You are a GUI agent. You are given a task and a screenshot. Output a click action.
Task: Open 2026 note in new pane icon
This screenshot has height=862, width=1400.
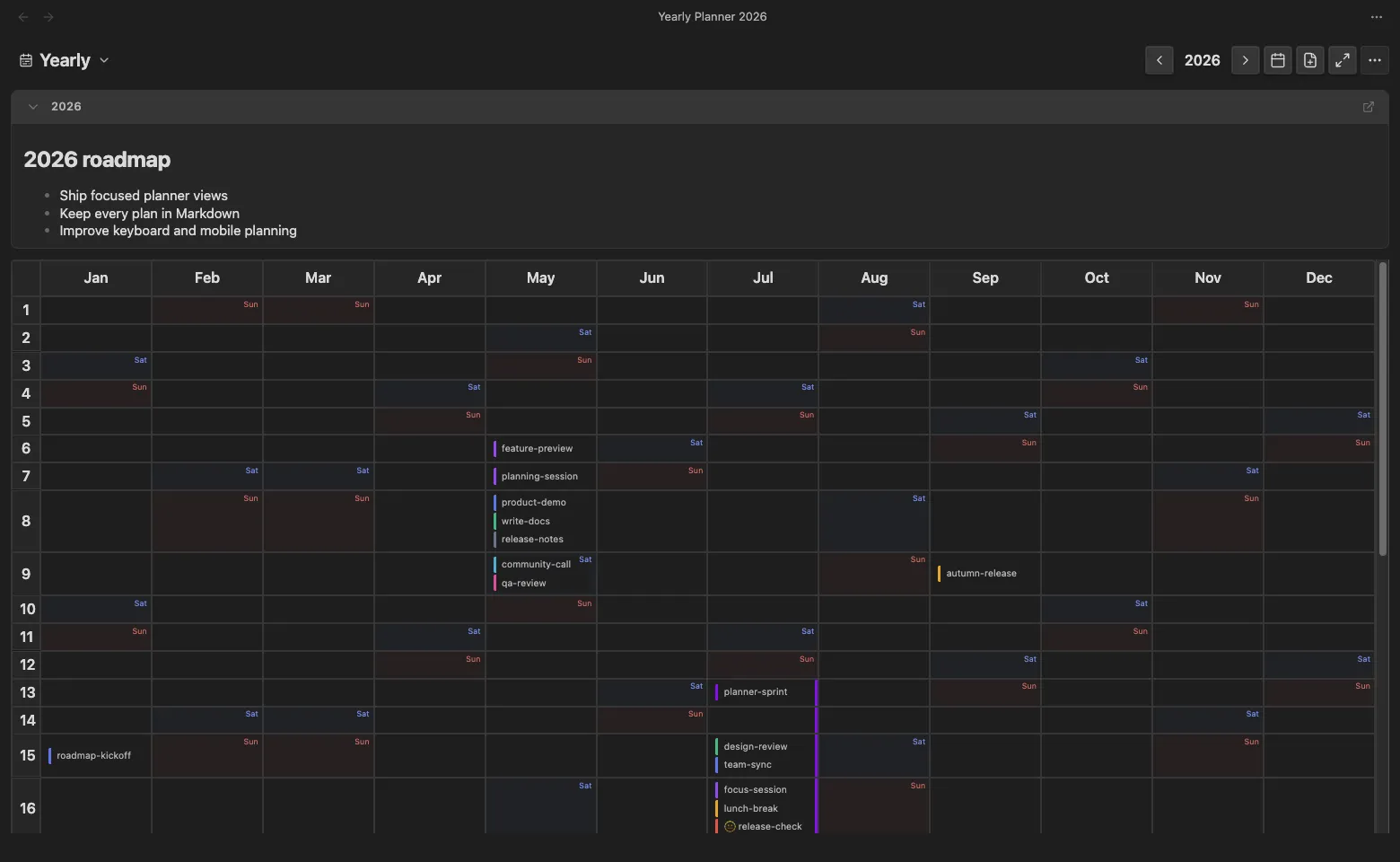[1369, 107]
